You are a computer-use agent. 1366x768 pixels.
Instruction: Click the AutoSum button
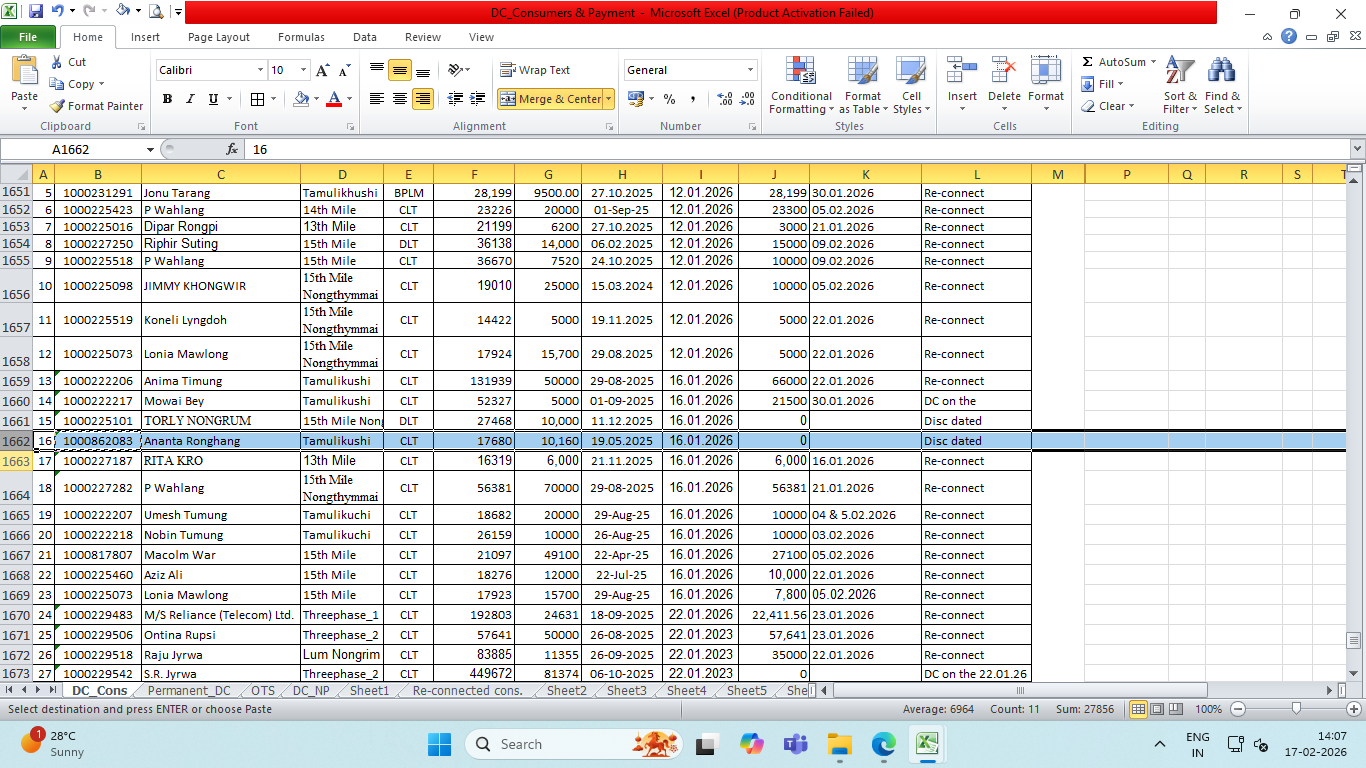tap(1112, 62)
